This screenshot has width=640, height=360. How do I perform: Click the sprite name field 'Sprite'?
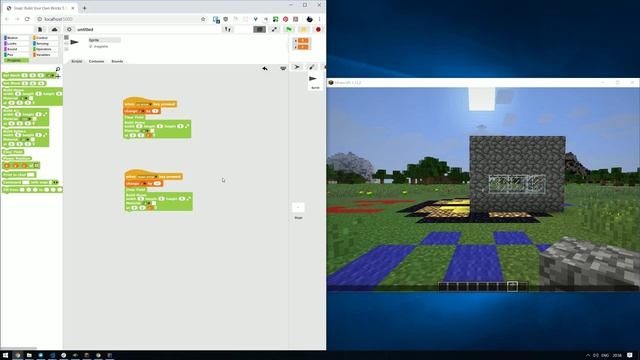[104, 40]
